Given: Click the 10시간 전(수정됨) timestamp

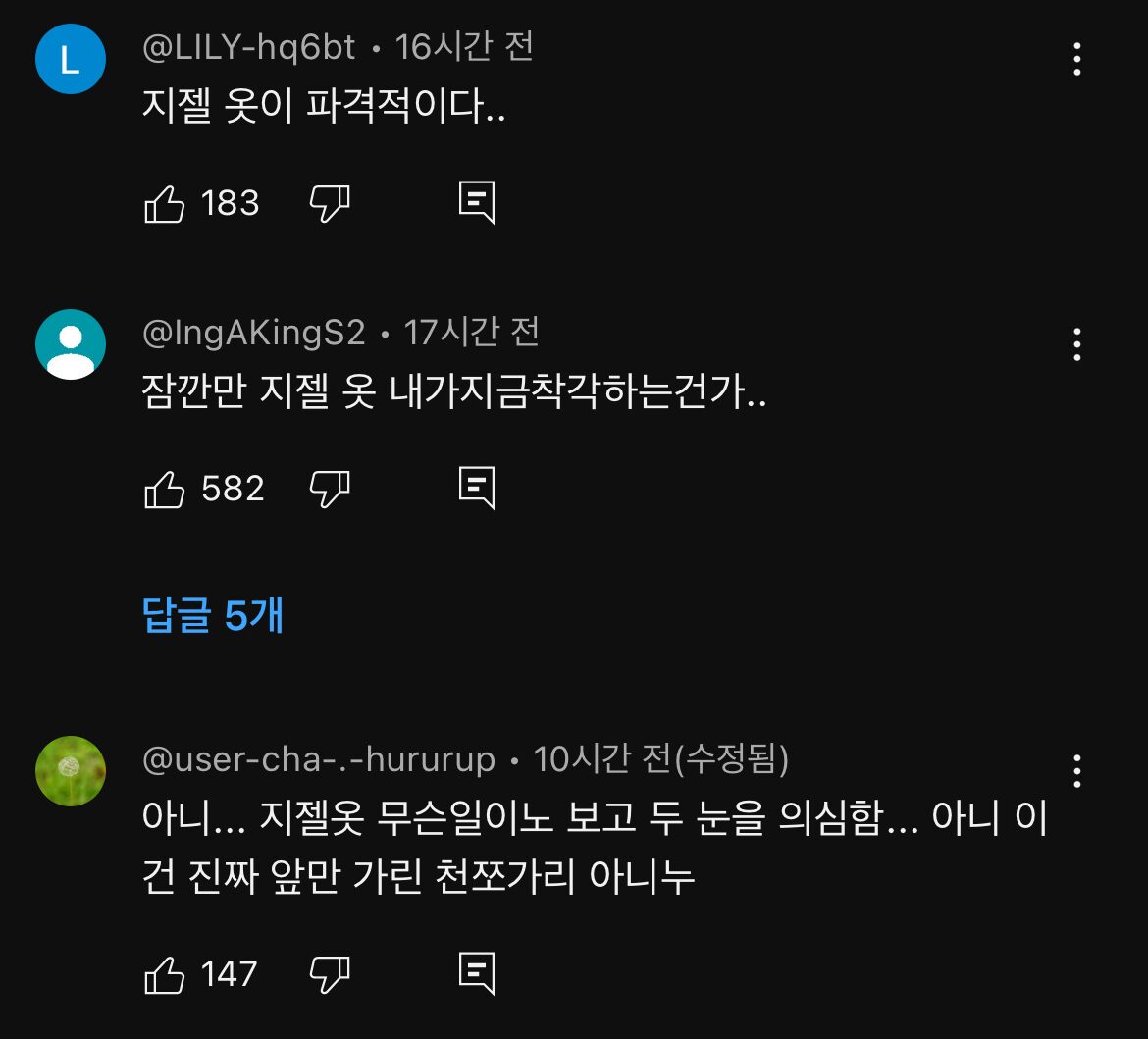Looking at the screenshot, I should pos(661,759).
